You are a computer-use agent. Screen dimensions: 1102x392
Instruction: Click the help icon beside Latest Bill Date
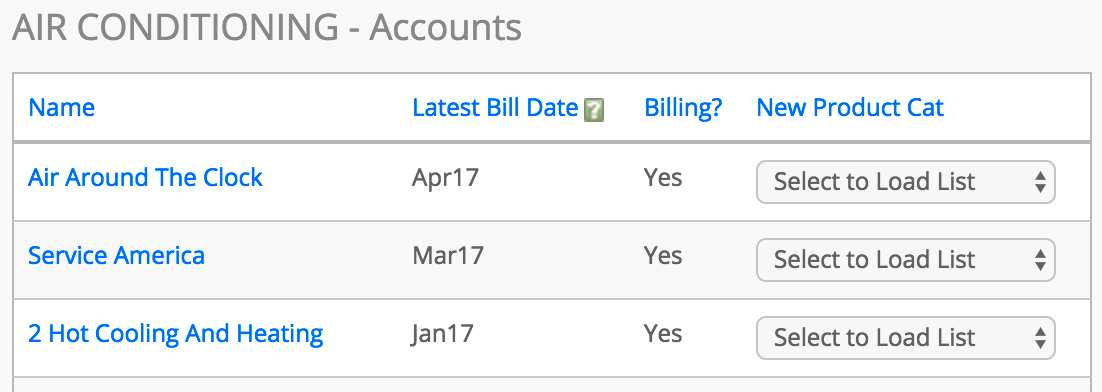coord(594,110)
